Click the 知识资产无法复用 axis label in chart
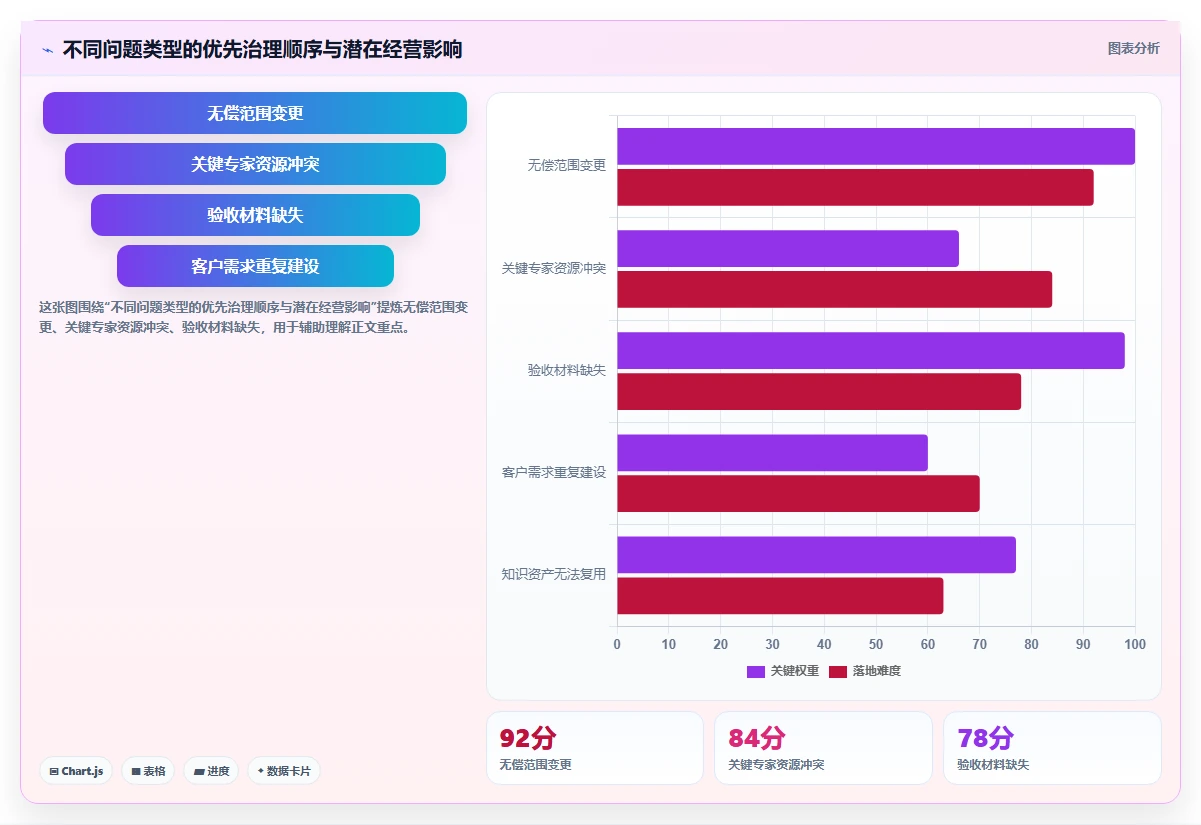Image resolution: width=1201 pixels, height=825 pixels. [x=554, y=575]
